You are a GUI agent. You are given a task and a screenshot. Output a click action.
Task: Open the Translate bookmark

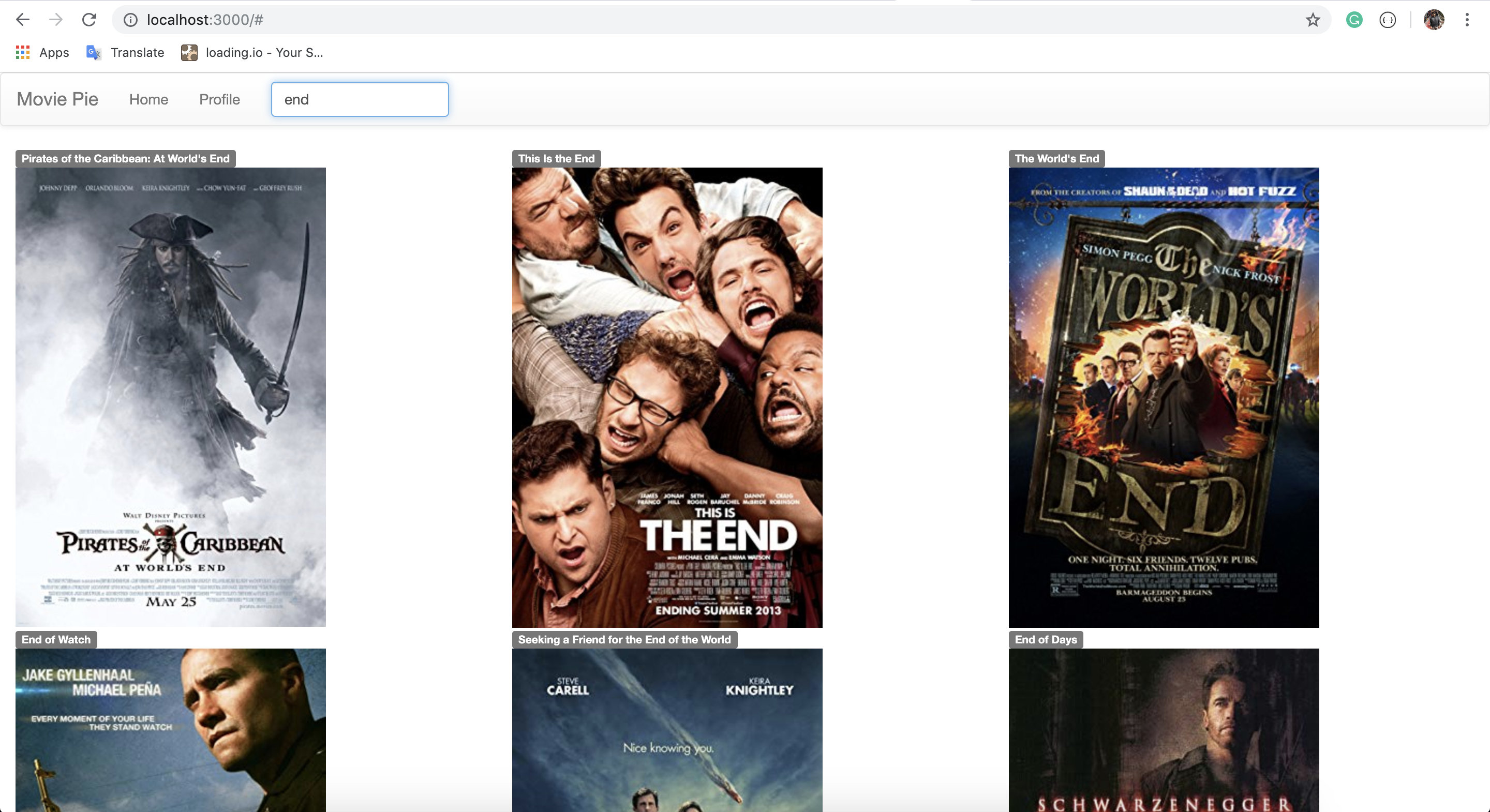(x=126, y=53)
